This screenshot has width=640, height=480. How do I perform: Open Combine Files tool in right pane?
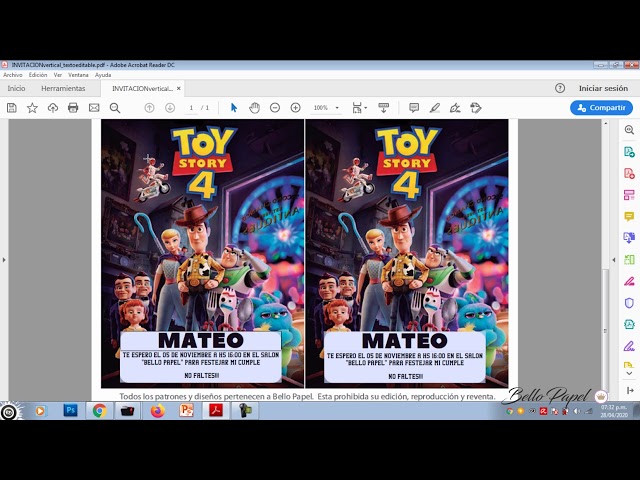[x=629, y=238]
